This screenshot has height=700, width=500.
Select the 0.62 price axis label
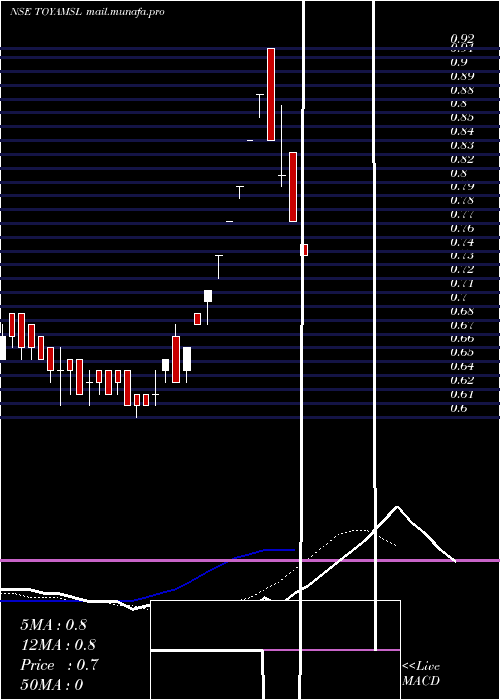point(462,380)
